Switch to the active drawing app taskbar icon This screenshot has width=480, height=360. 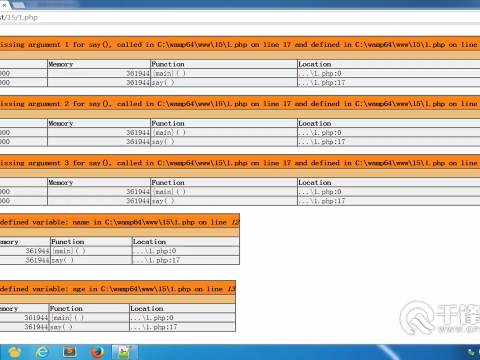pos(124,352)
